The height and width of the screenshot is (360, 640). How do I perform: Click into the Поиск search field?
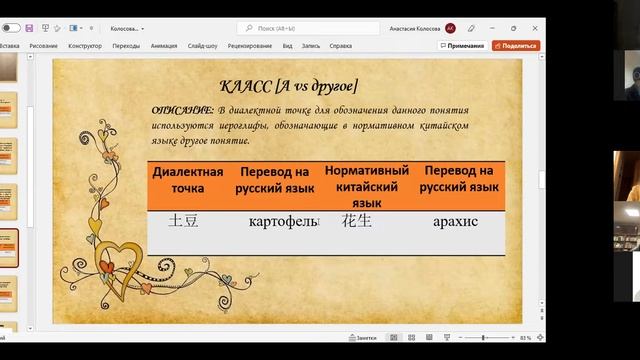(308, 28)
